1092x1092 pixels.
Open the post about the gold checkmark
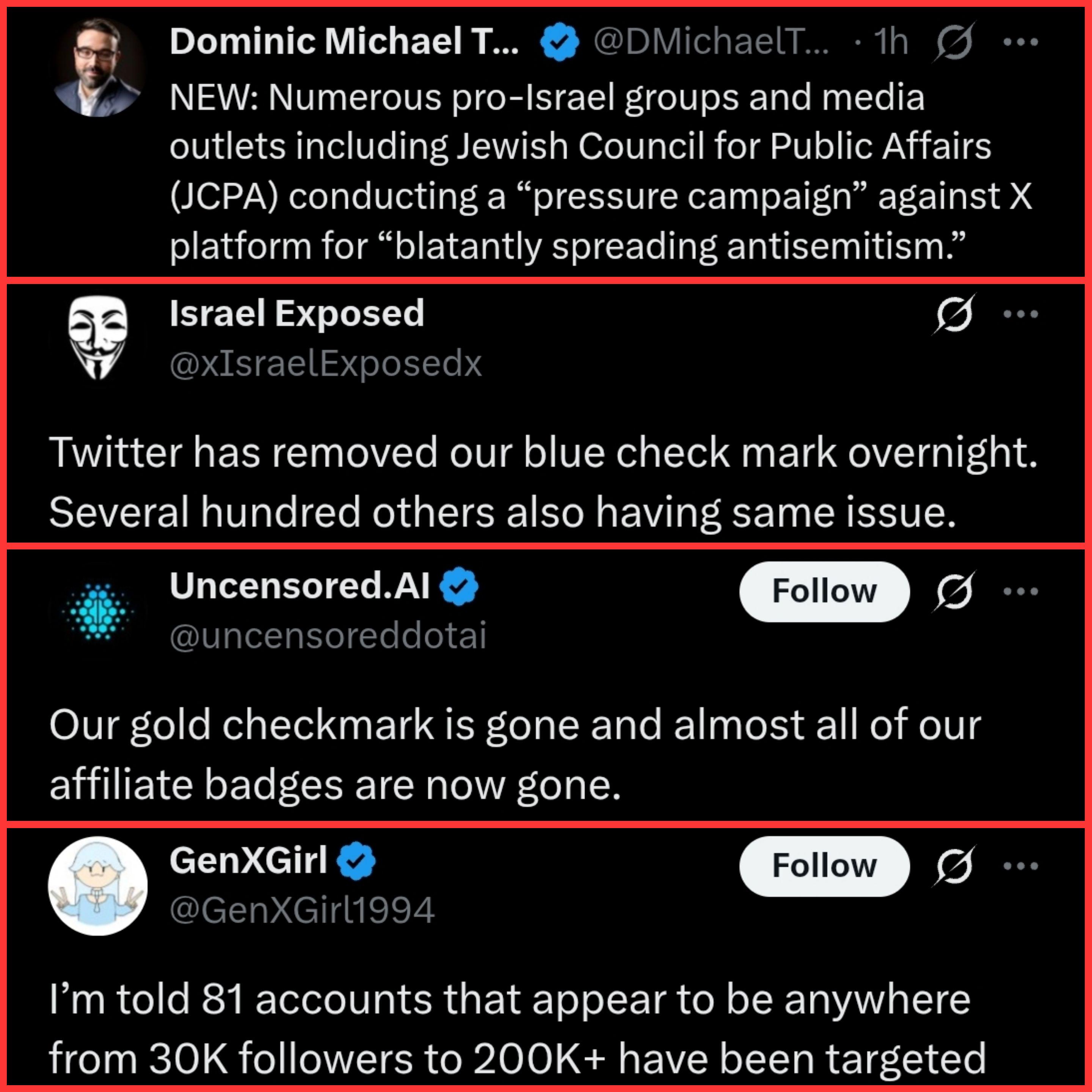[x=515, y=755]
